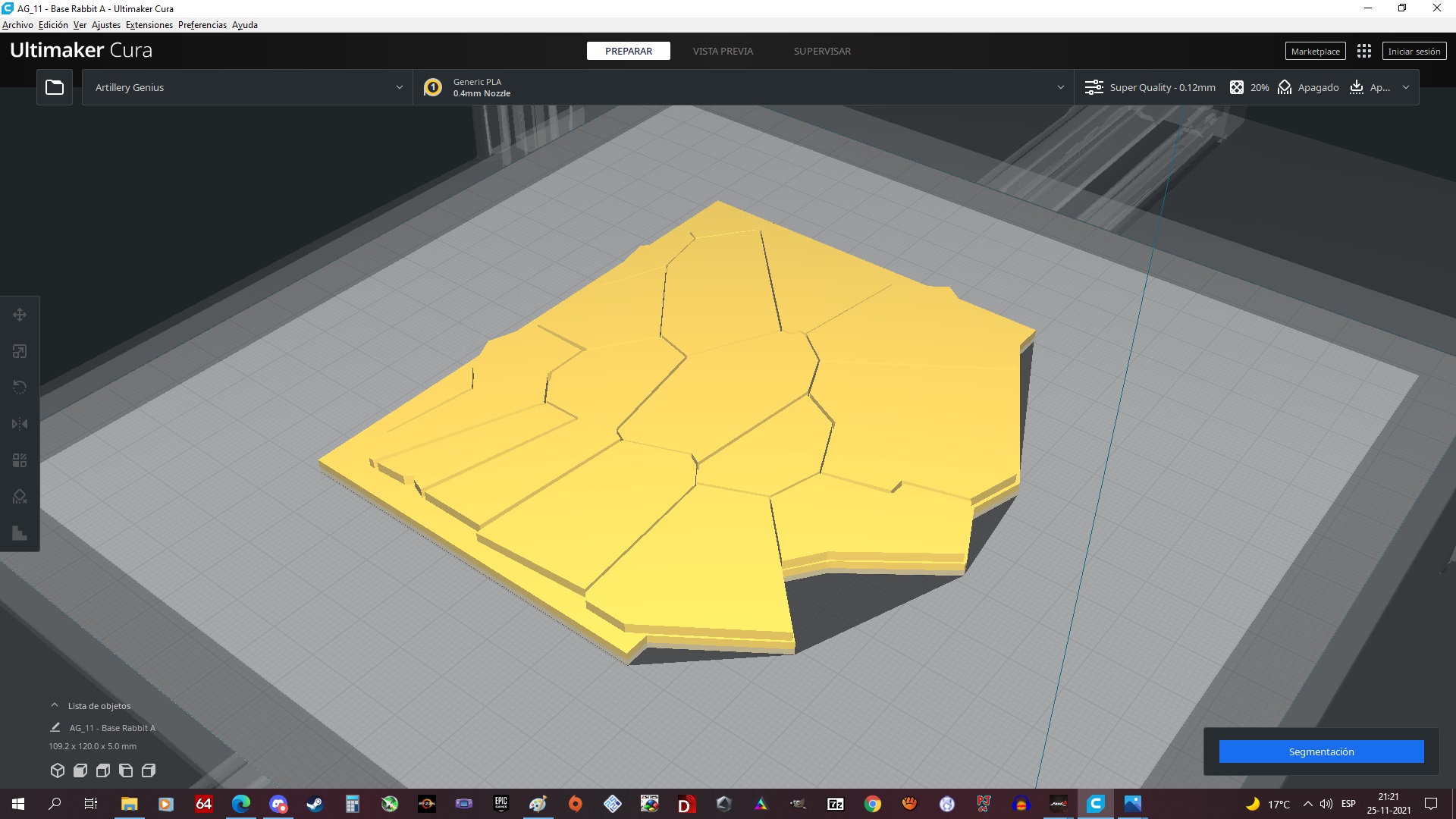Click the open file folder icon
This screenshot has width=1456, height=819.
click(x=55, y=87)
